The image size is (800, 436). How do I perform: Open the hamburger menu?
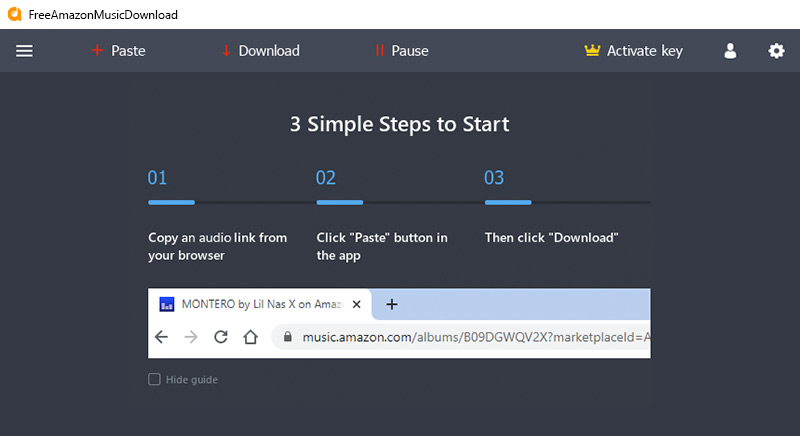[24, 51]
